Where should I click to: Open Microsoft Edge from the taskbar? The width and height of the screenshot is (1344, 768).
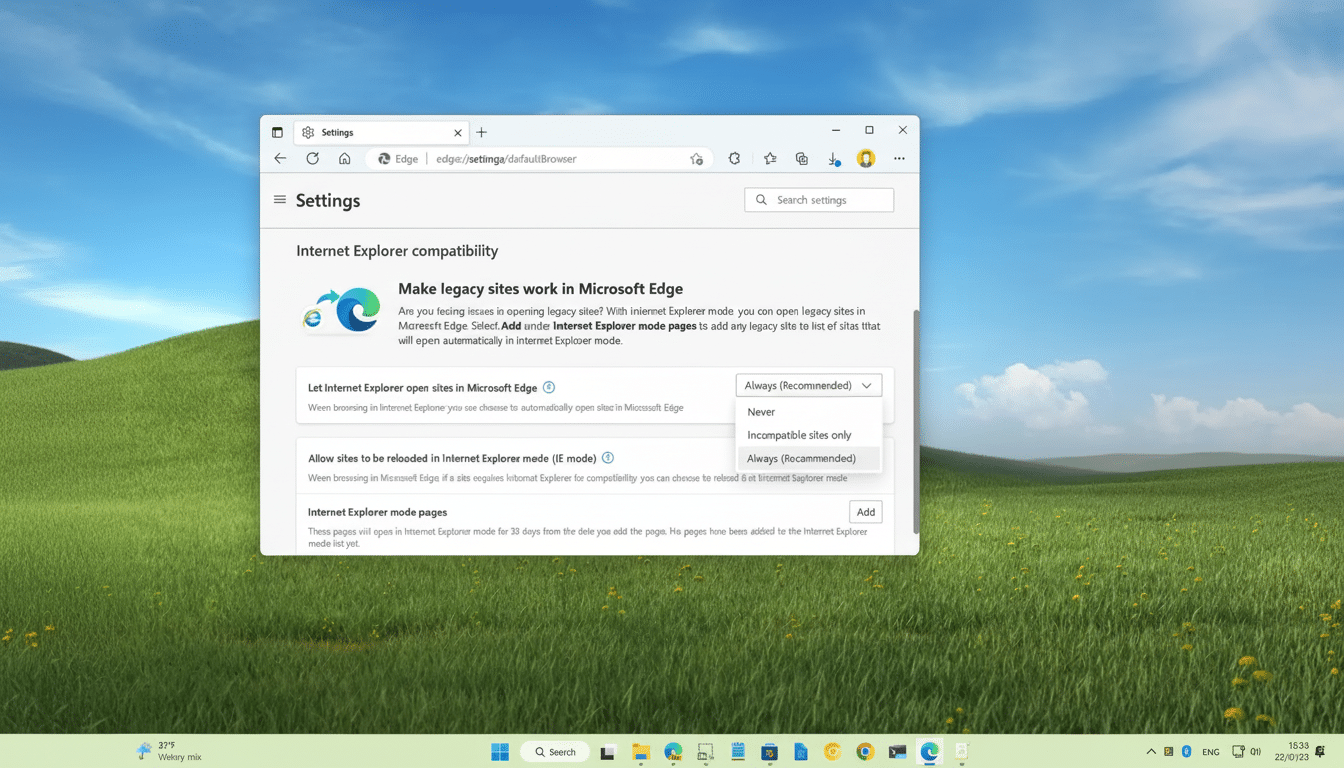pos(928,751)
